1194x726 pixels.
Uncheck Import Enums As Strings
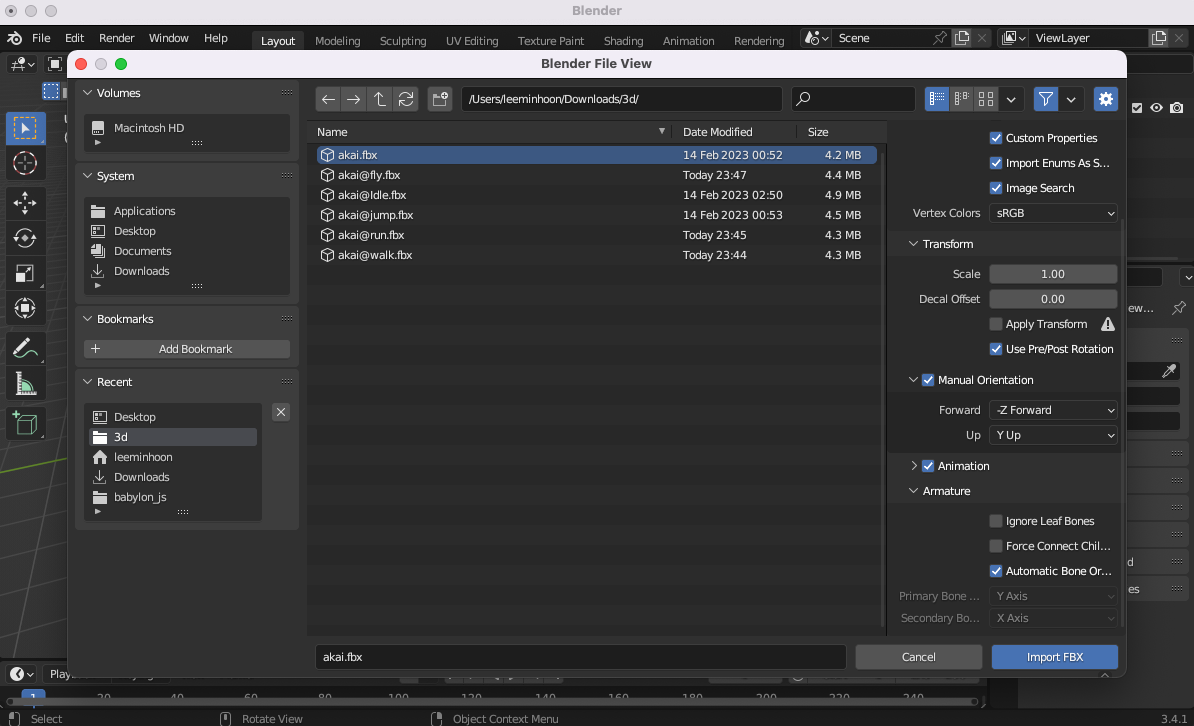point(995,163)
